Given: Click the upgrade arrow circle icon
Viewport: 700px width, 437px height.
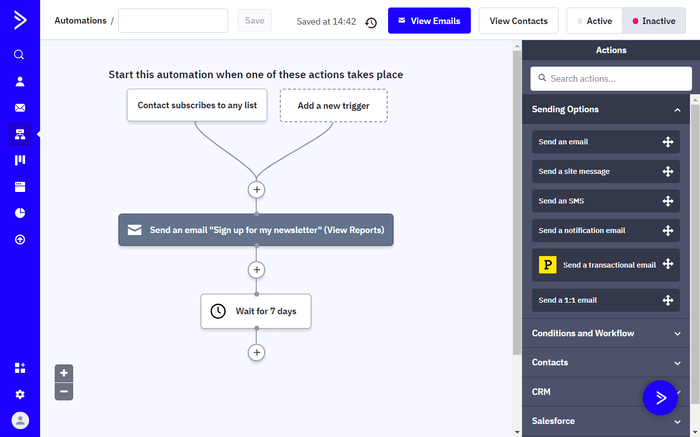Looking at the screenshot, I should pos(20,240).
